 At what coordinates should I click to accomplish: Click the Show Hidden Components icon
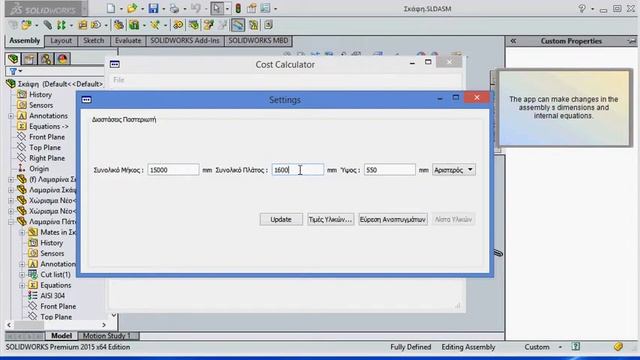pyautogui.click(x=118, y=25)
